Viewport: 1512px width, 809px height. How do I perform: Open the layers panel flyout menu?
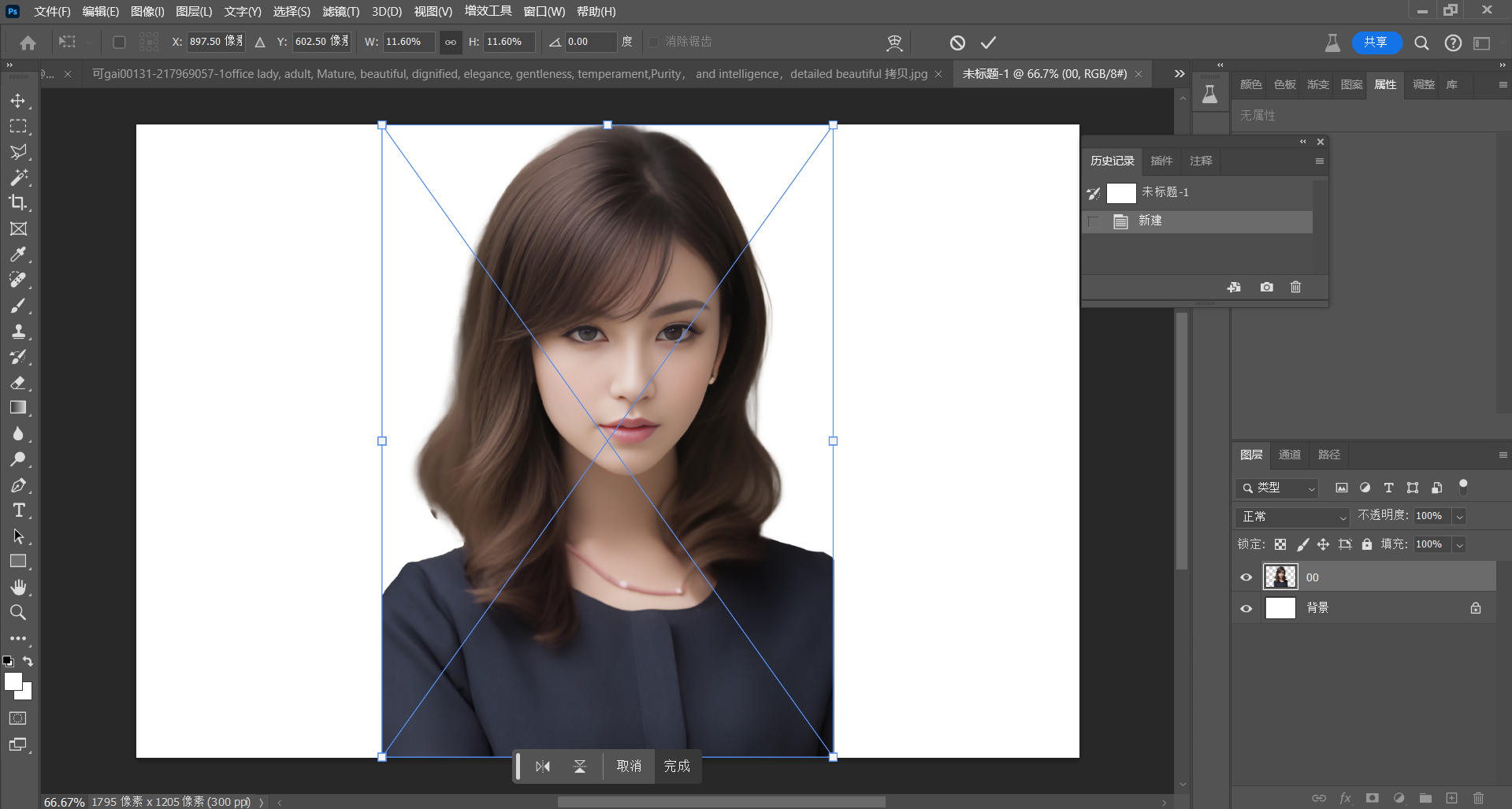point(1503,455)
